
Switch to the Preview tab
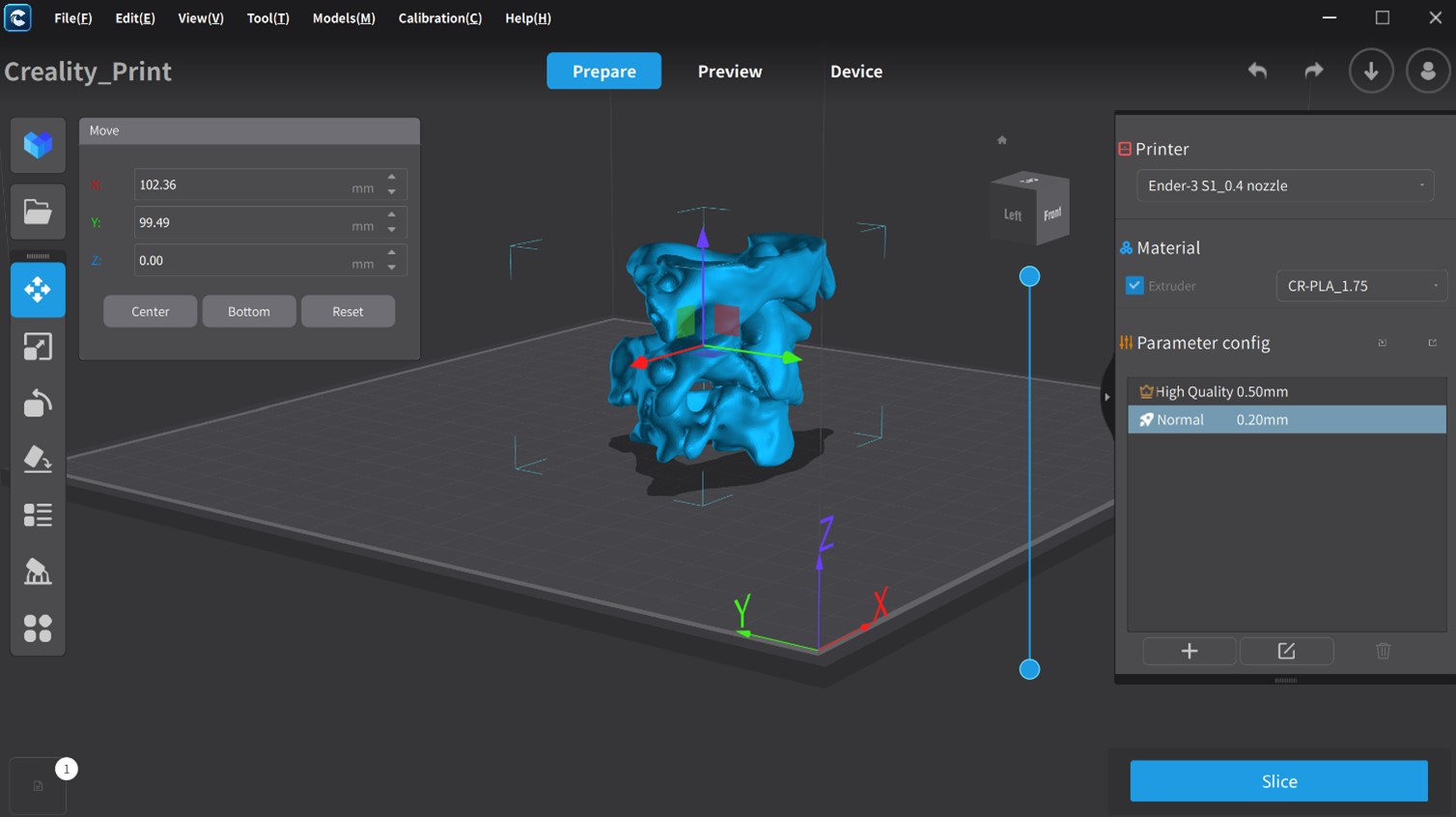pyautogui.click(x=729, y=70)
